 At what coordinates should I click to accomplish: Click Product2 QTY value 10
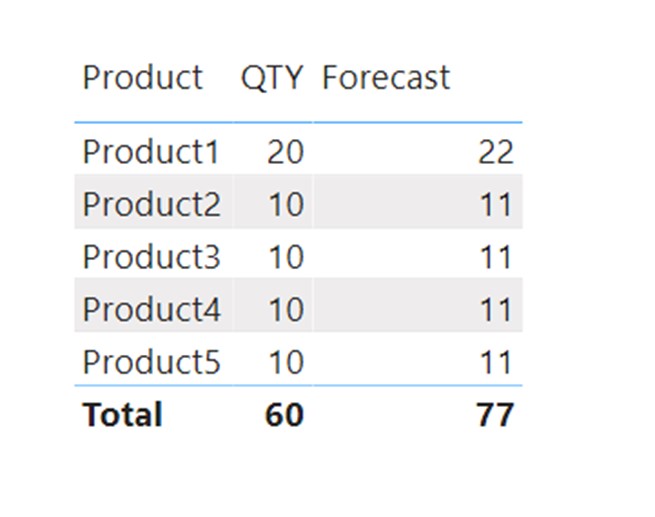click(x=286, y=205)
